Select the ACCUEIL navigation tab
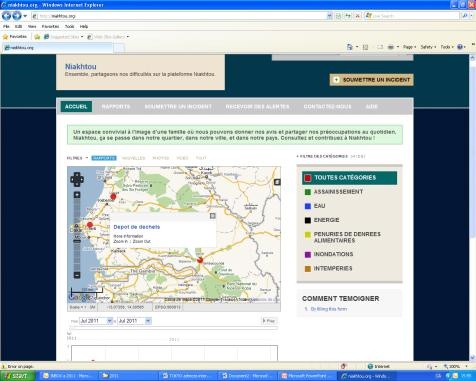 [76, 106]
